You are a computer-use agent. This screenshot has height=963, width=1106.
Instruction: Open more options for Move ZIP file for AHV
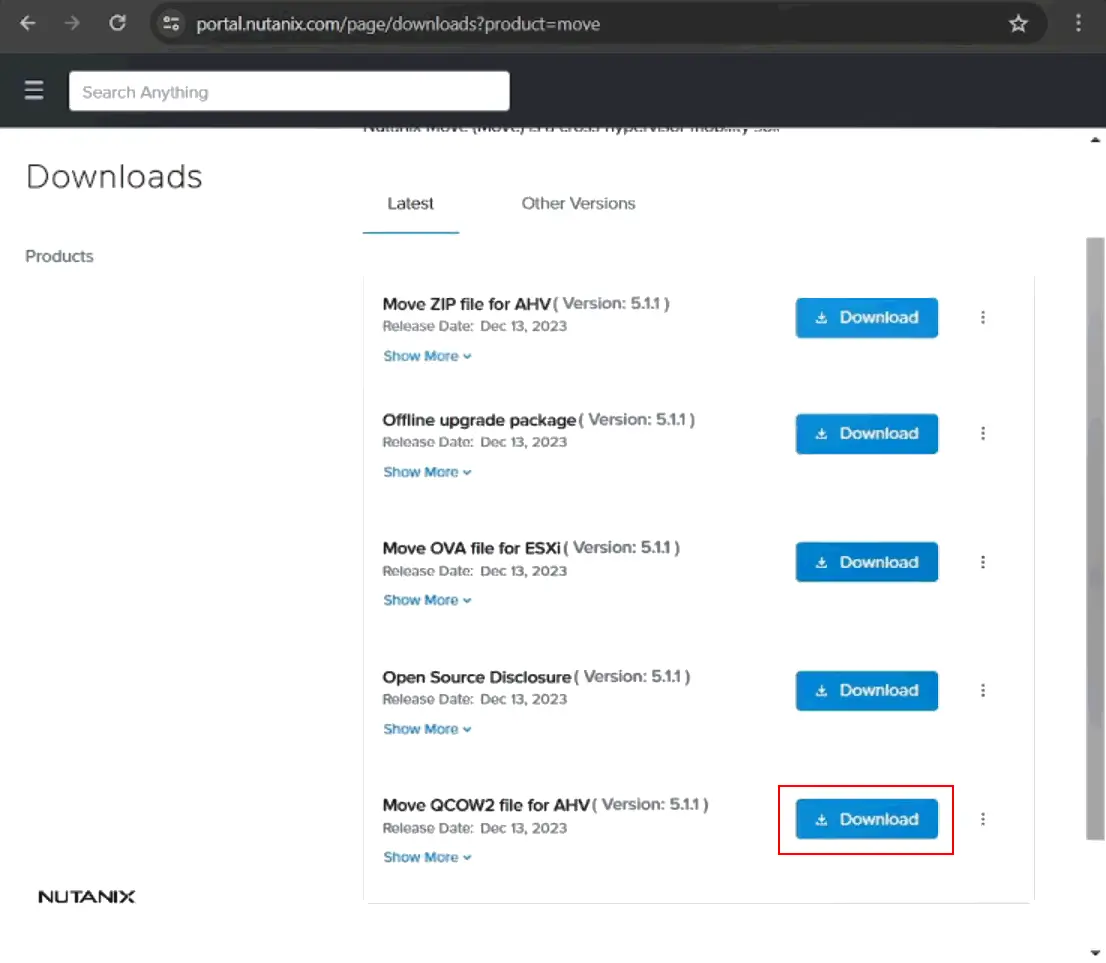click(x=983, y=317)
